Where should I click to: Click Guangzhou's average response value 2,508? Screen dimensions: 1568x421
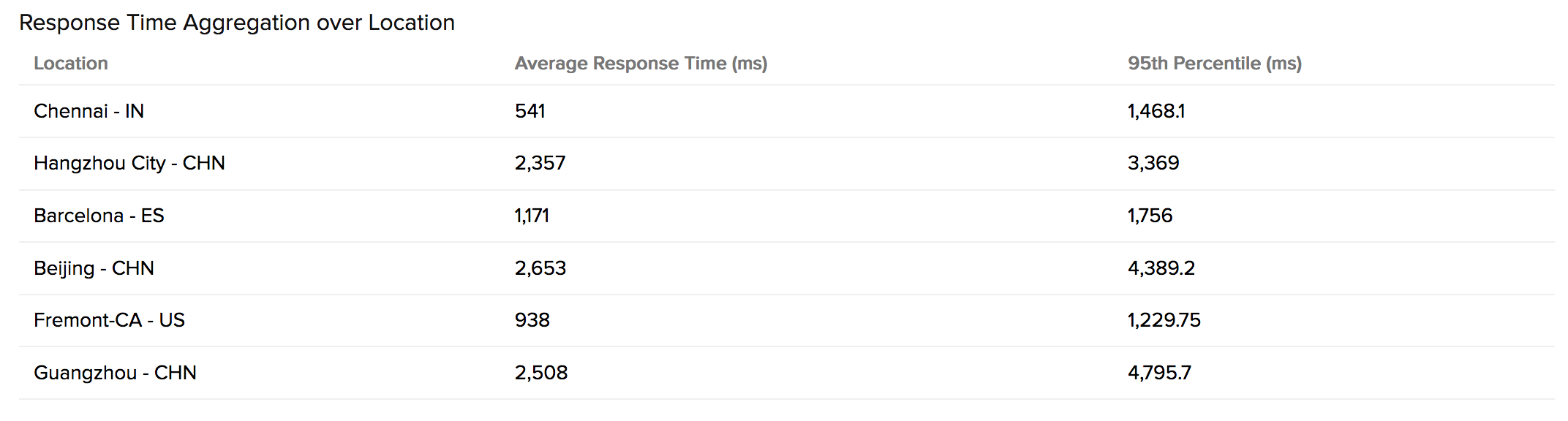[x=540, y=373]
